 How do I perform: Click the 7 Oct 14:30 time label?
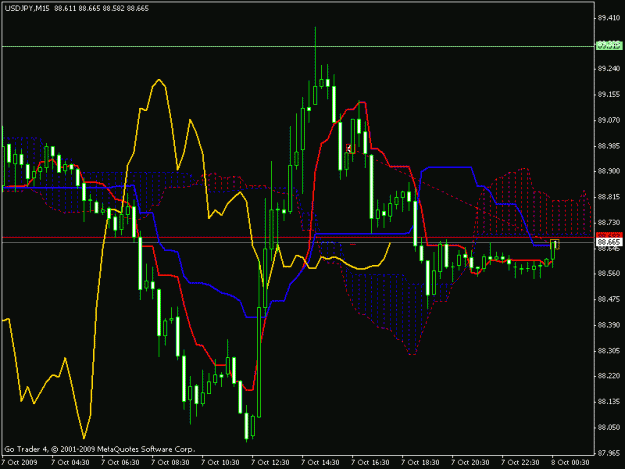click(x=320, y=463)
